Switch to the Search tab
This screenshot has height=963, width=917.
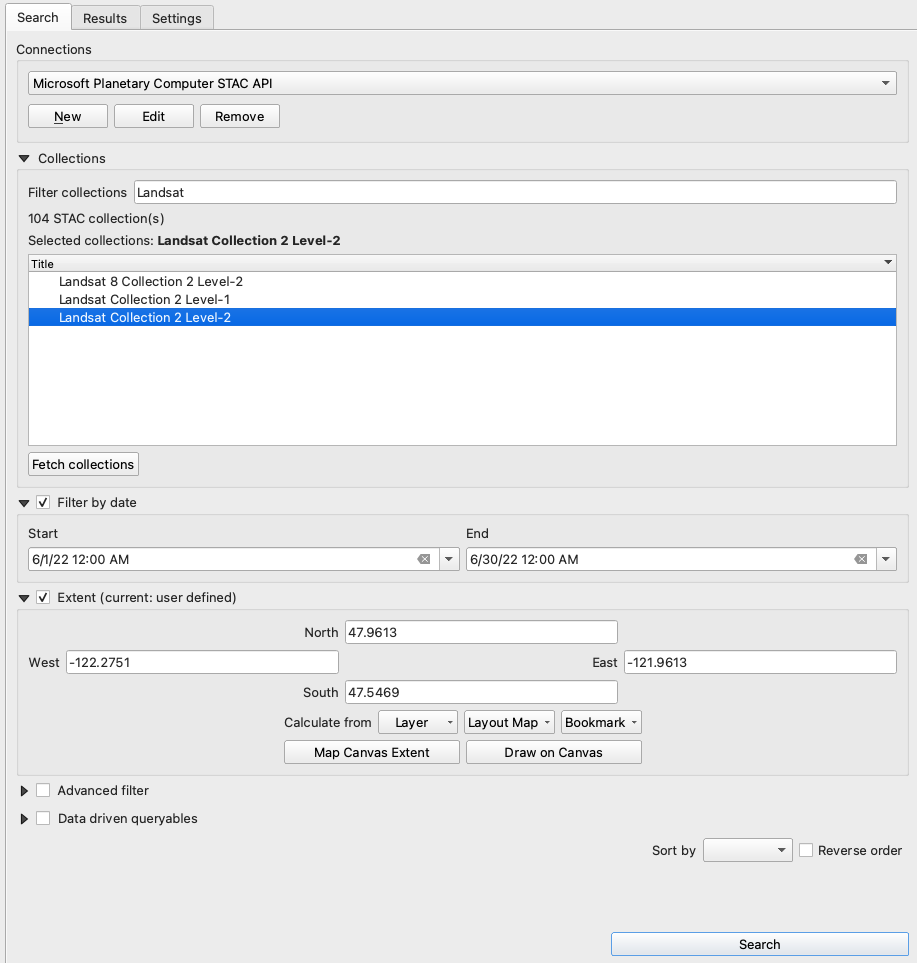pyautogui.click(x=38, y=17)
